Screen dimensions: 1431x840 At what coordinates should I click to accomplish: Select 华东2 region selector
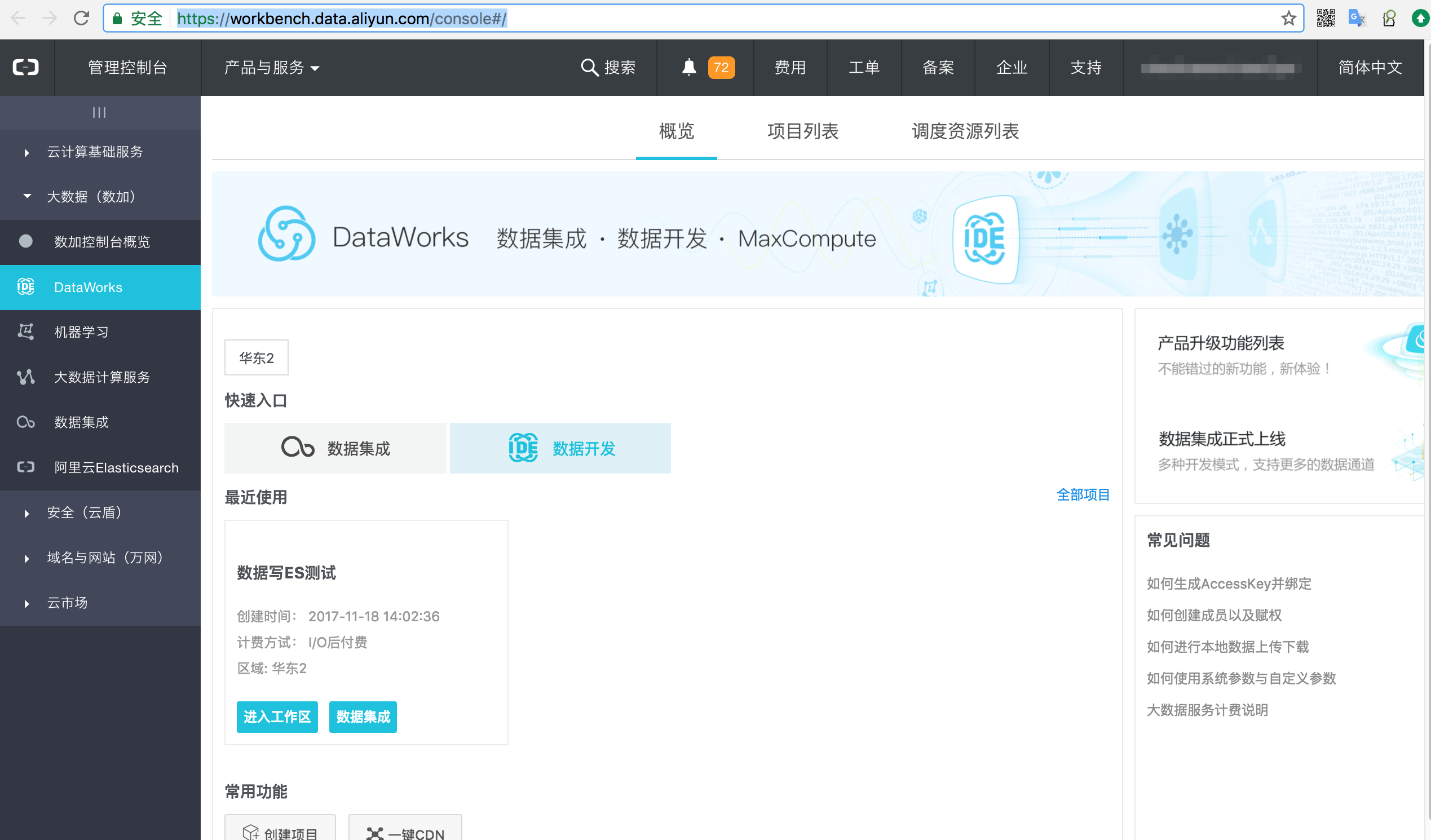coord(256,357)
